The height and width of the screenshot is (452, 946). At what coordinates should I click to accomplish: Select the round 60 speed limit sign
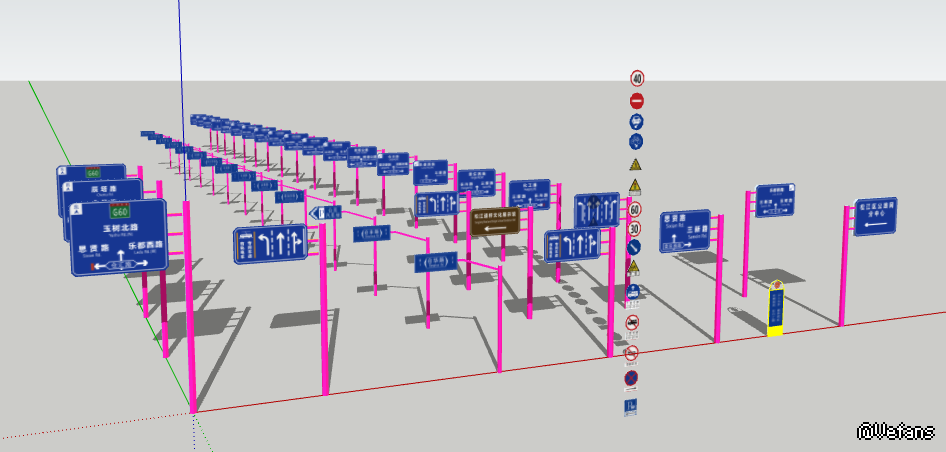tap(635, 210)
